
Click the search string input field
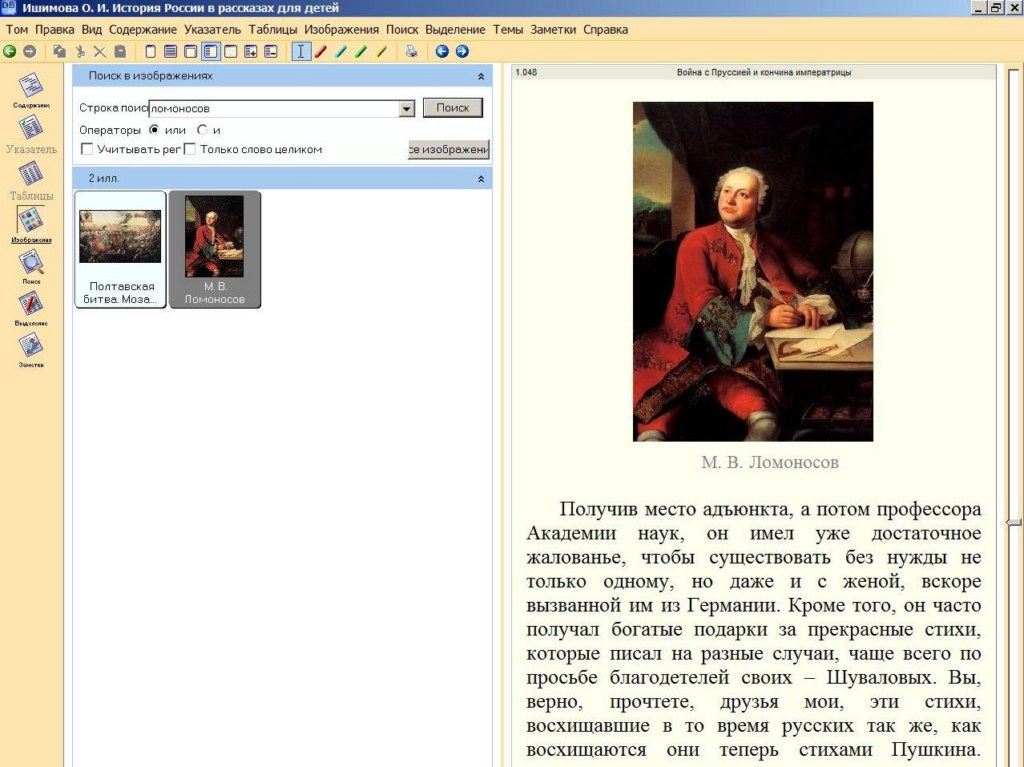[x=274, y=108]
